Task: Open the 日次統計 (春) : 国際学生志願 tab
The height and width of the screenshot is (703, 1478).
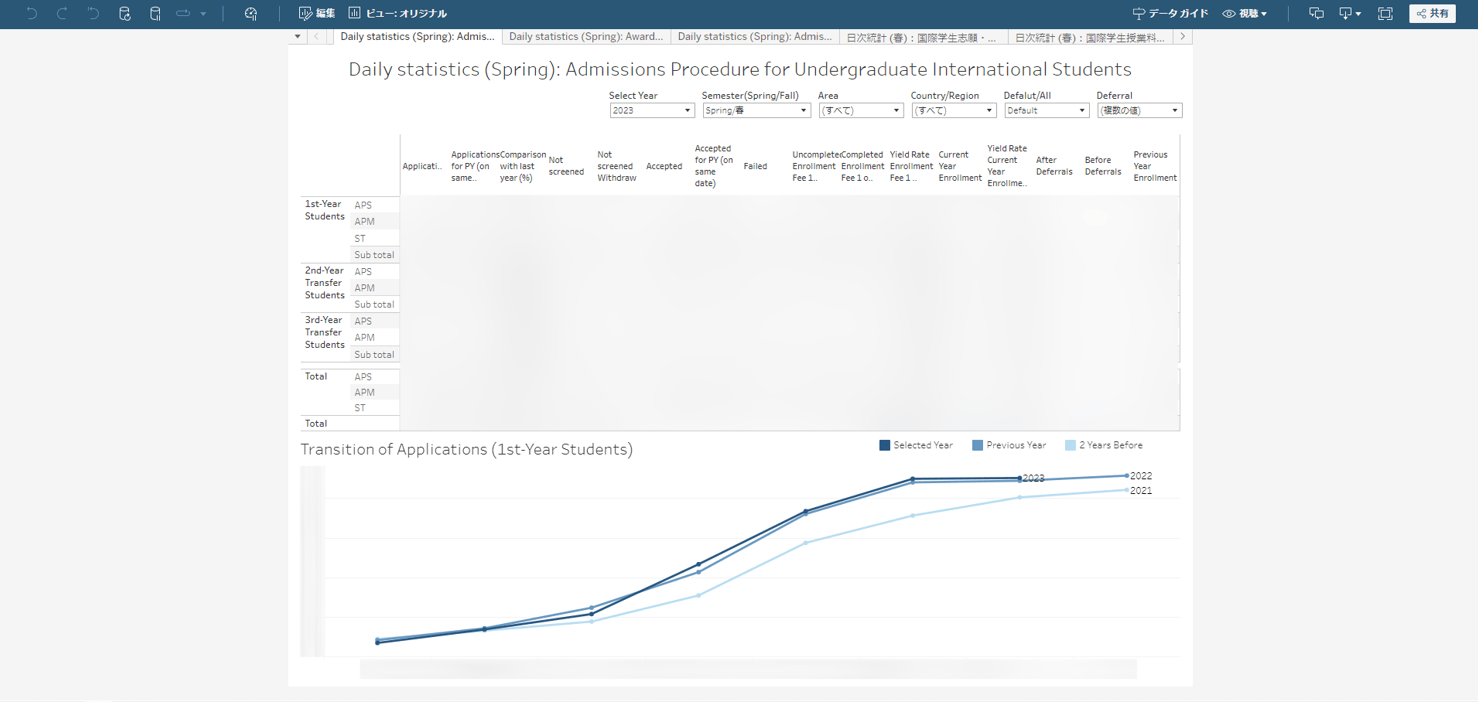Action: pyautogui.click(x=921, y=37)
